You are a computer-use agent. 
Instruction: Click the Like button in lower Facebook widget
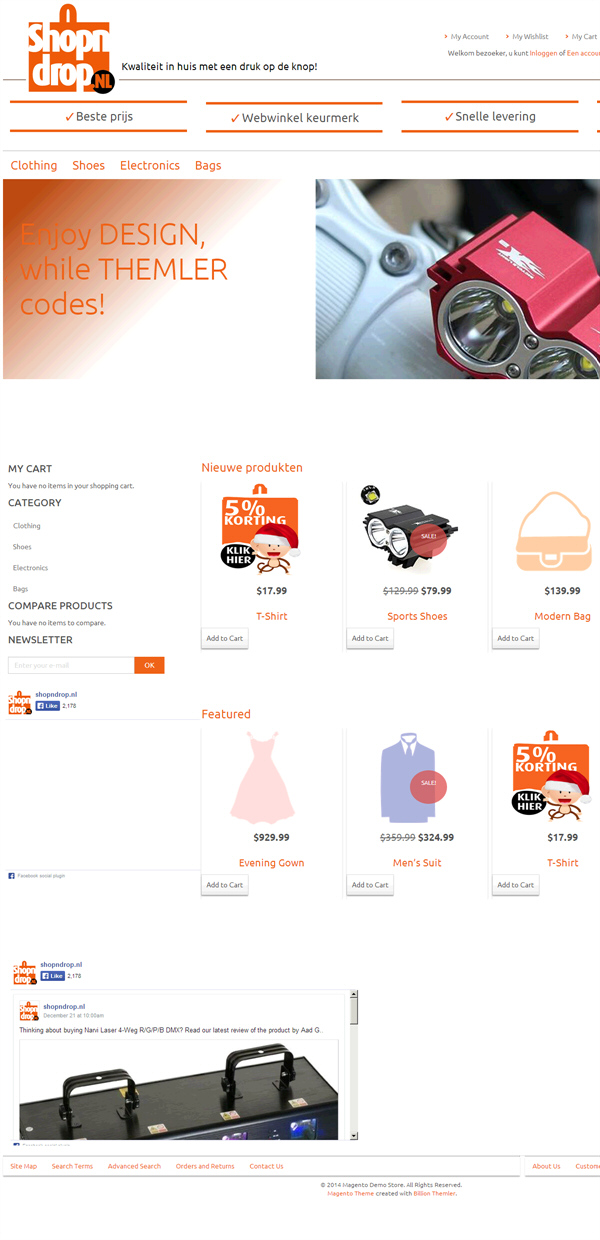tap(52, 976)
